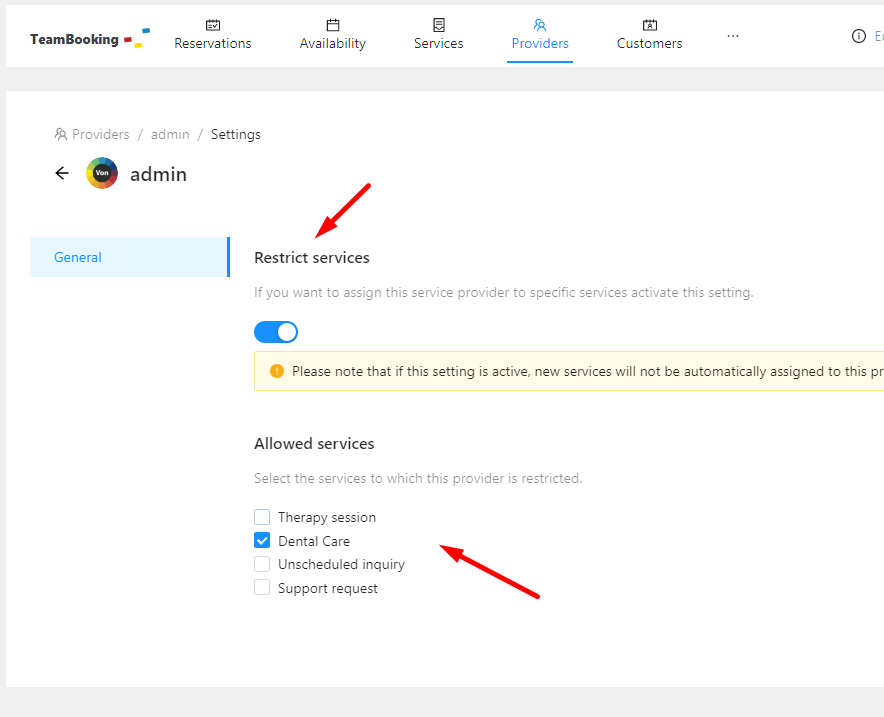Click the info icon at top right

point(858,36)
